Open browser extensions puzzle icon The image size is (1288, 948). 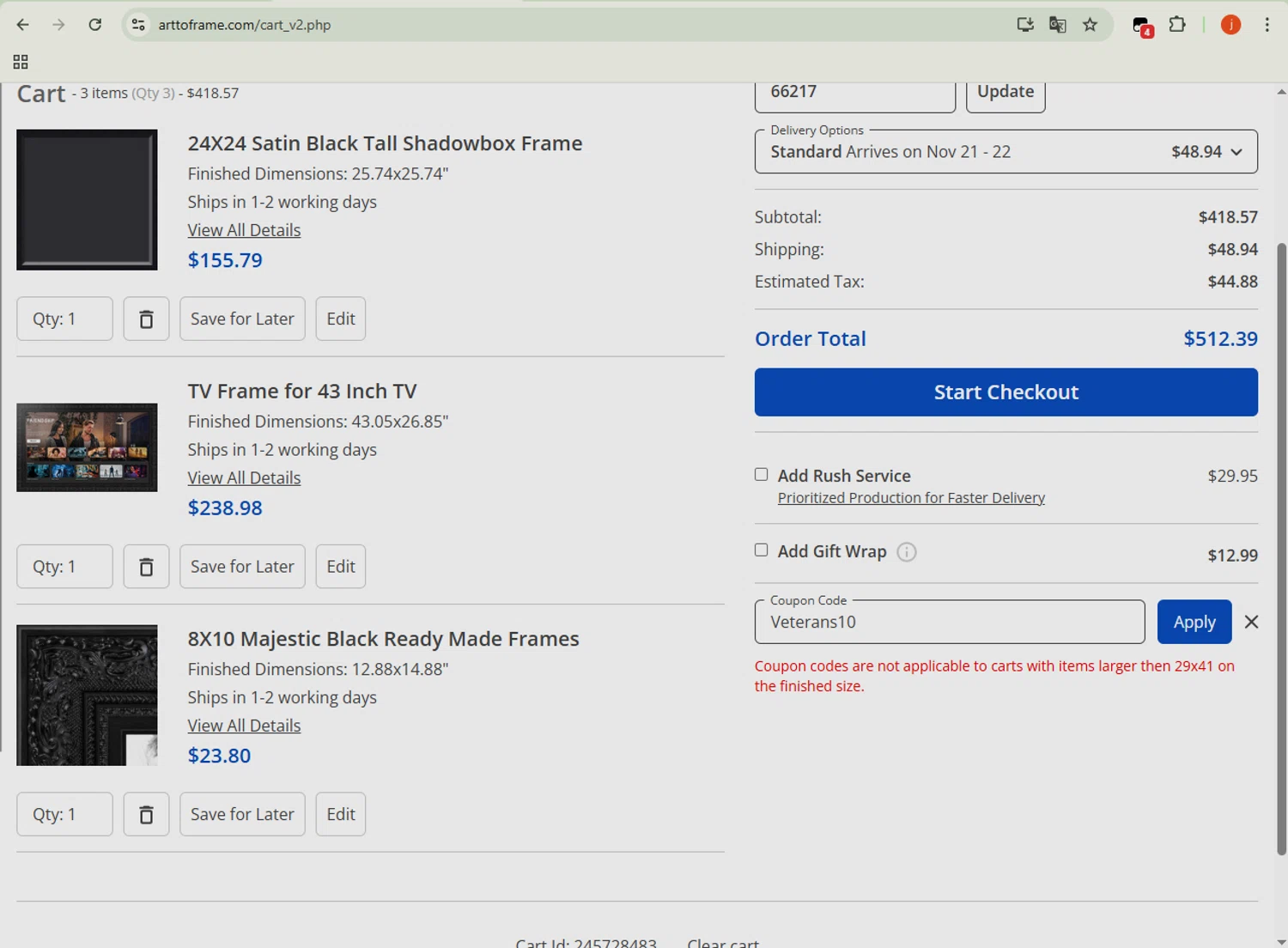[1177, 25]
